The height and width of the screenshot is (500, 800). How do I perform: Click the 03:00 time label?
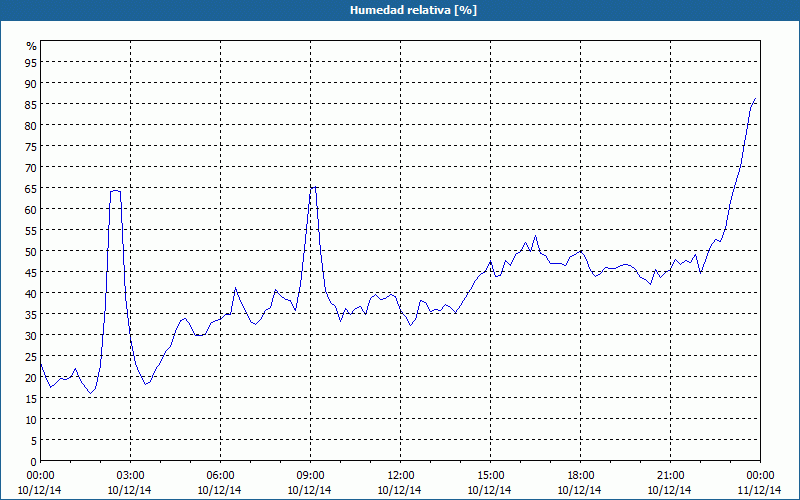click(x=130, y=476)
